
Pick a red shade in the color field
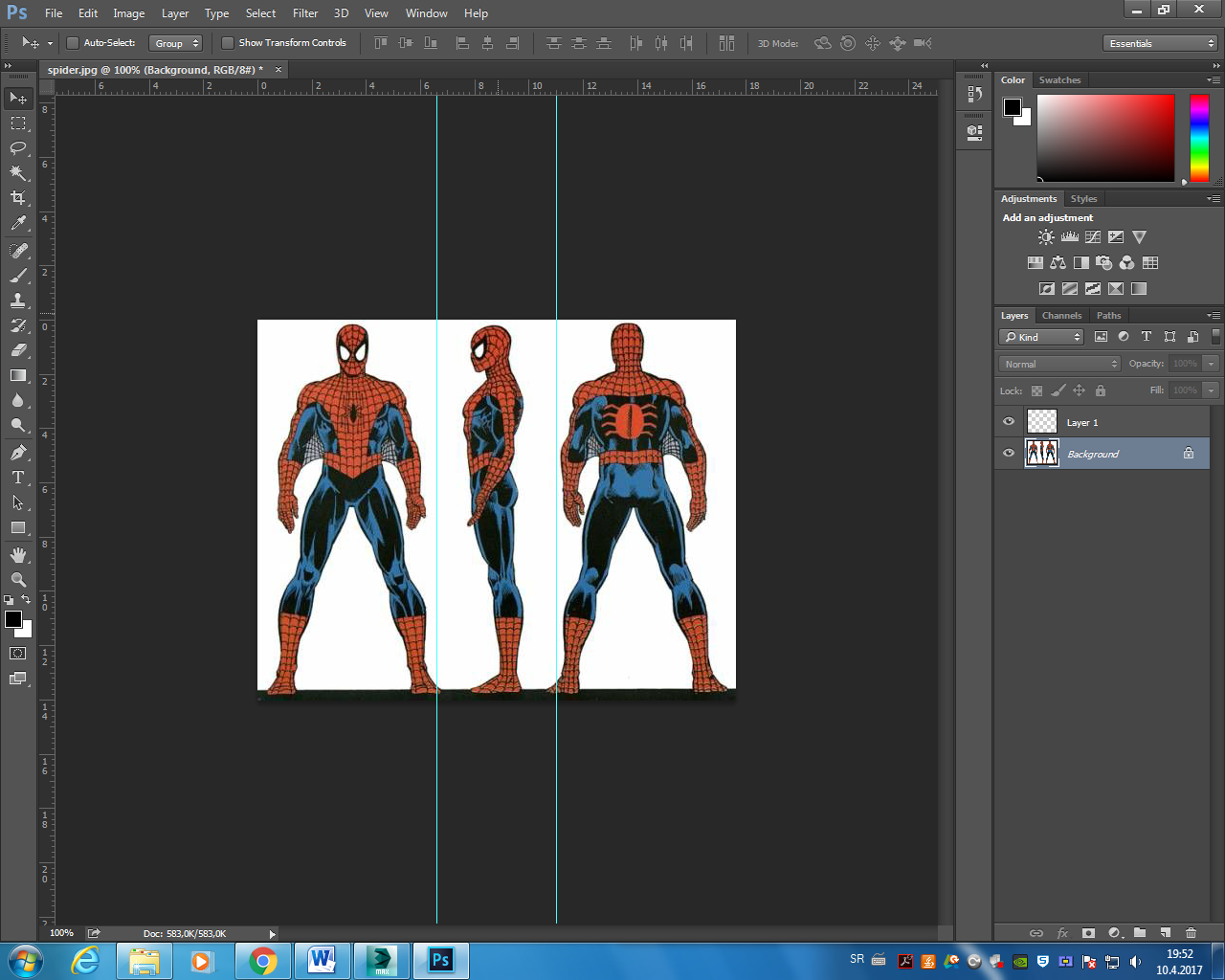1105,138
